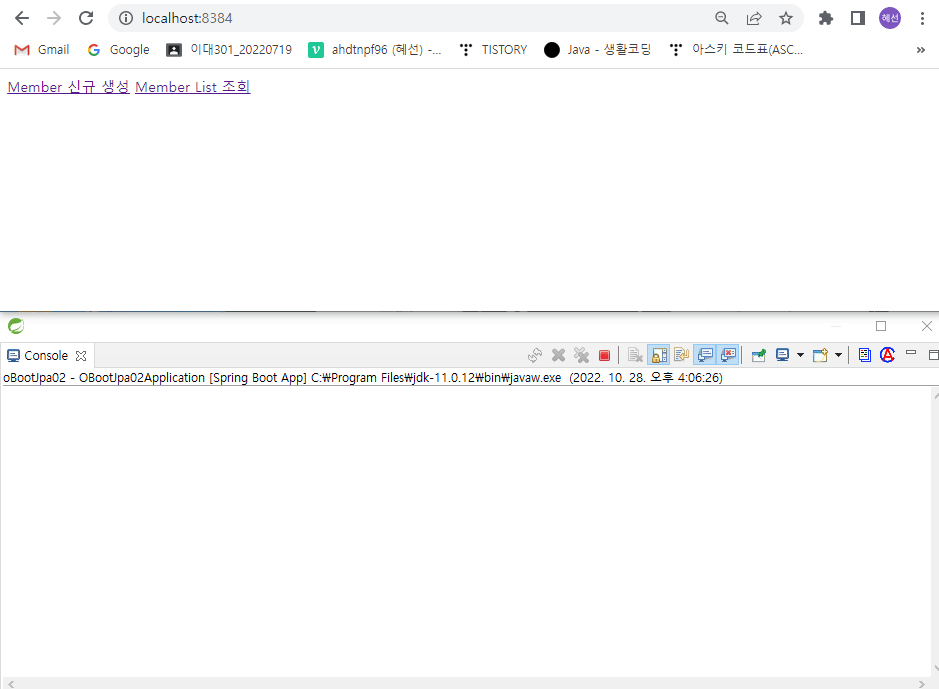Click the relaunch icon in Console toolbar

coord(535,356)
